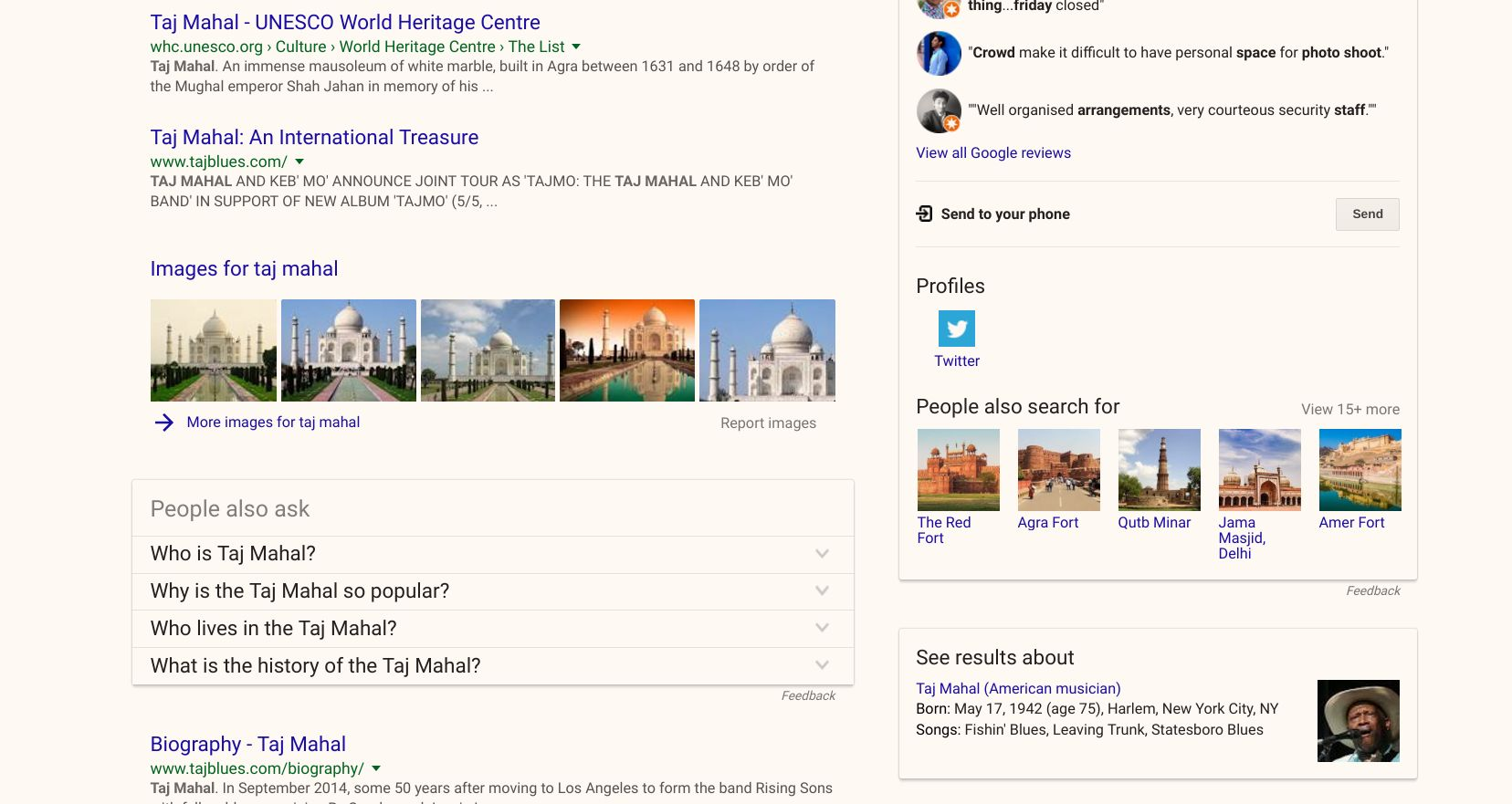Open the tajblues.com/biography URL dropdown arrow
1512x804 pixels.
[376, 768]
